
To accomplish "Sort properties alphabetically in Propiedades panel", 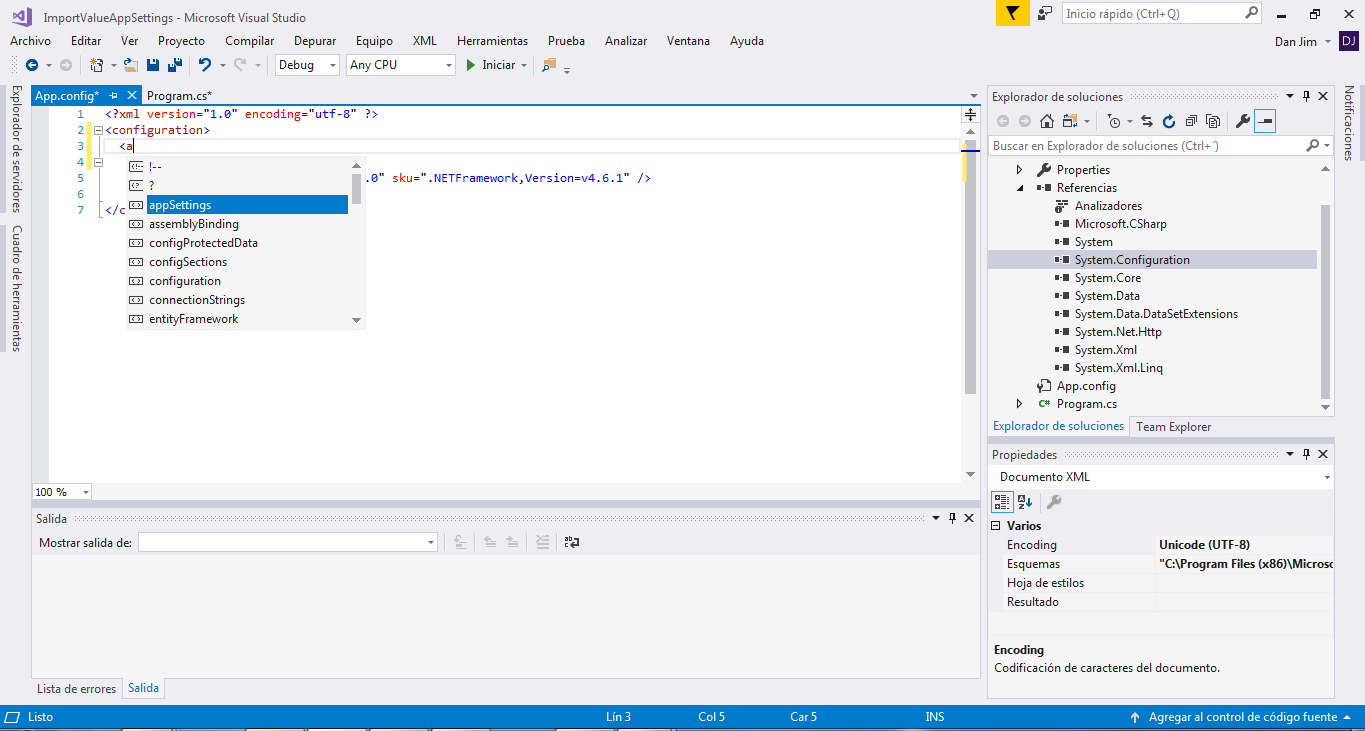I will [x=1025, y=502].
